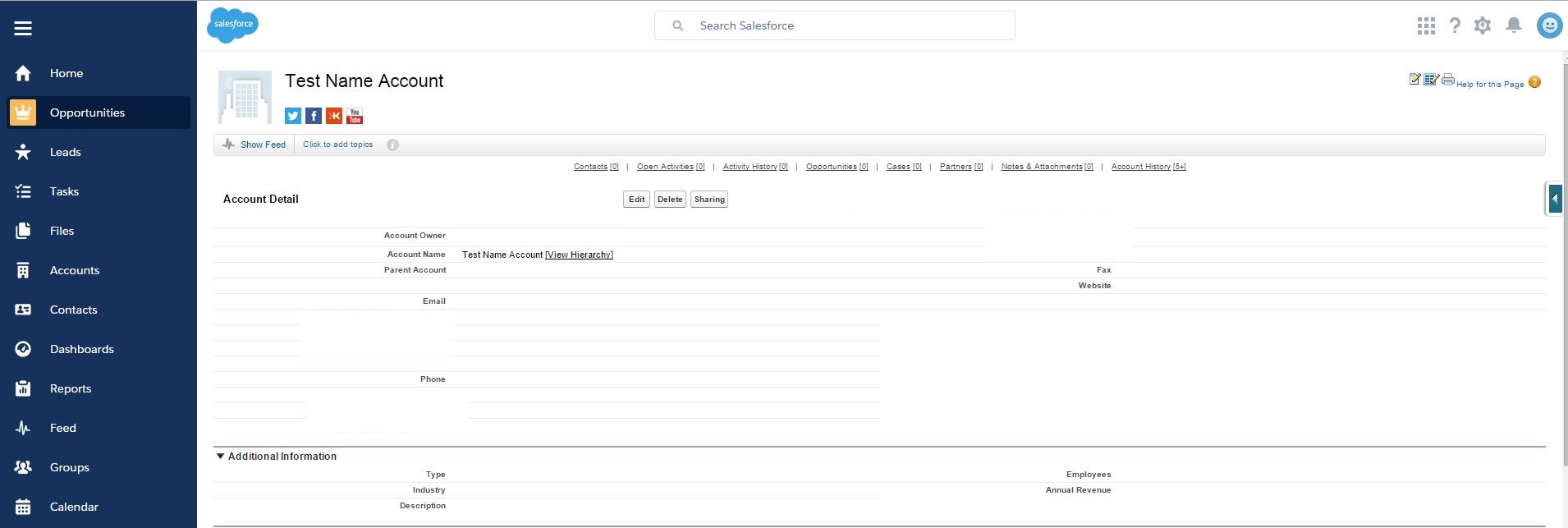This screenshot has width=1568, height=528.
Task: Click the Salesforce cloud logo
Action: point(233,25)
